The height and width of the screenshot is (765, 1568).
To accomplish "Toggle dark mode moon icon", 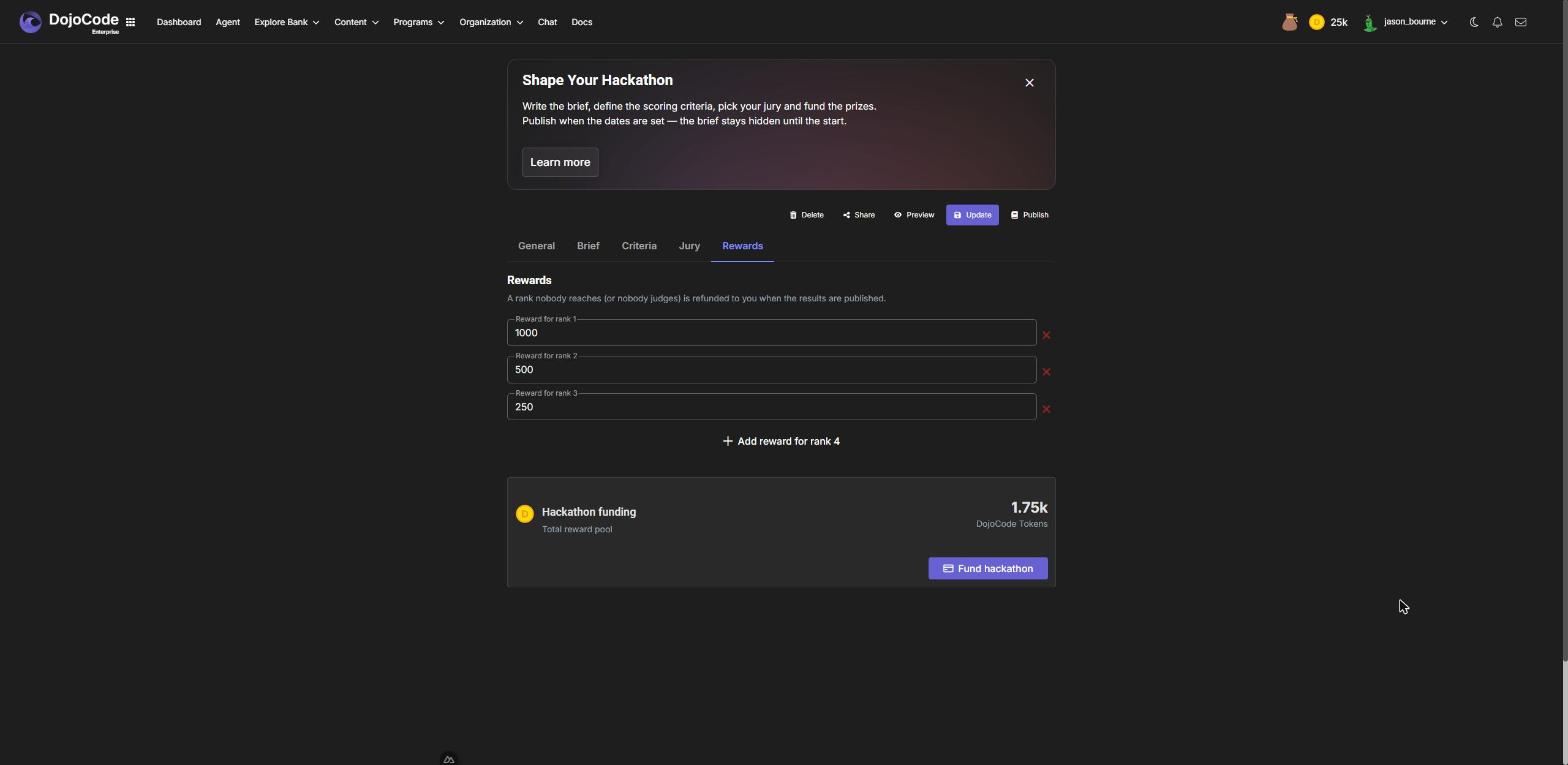I will [1474, 22].
